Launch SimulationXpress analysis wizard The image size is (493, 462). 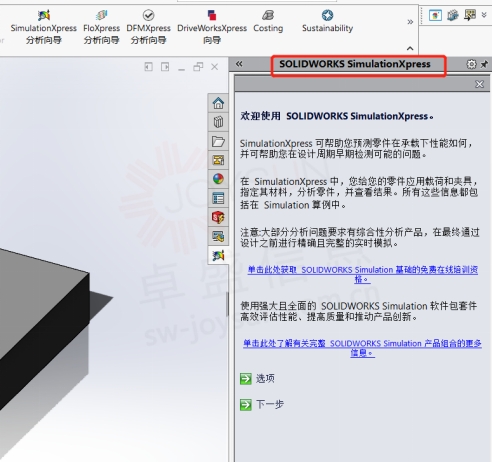[44, 27]
